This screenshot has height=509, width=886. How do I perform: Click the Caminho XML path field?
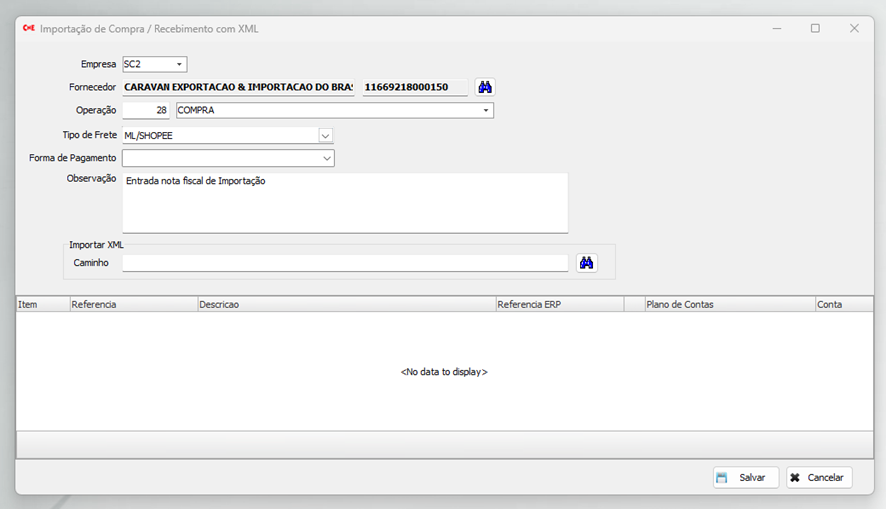point(345,263)
